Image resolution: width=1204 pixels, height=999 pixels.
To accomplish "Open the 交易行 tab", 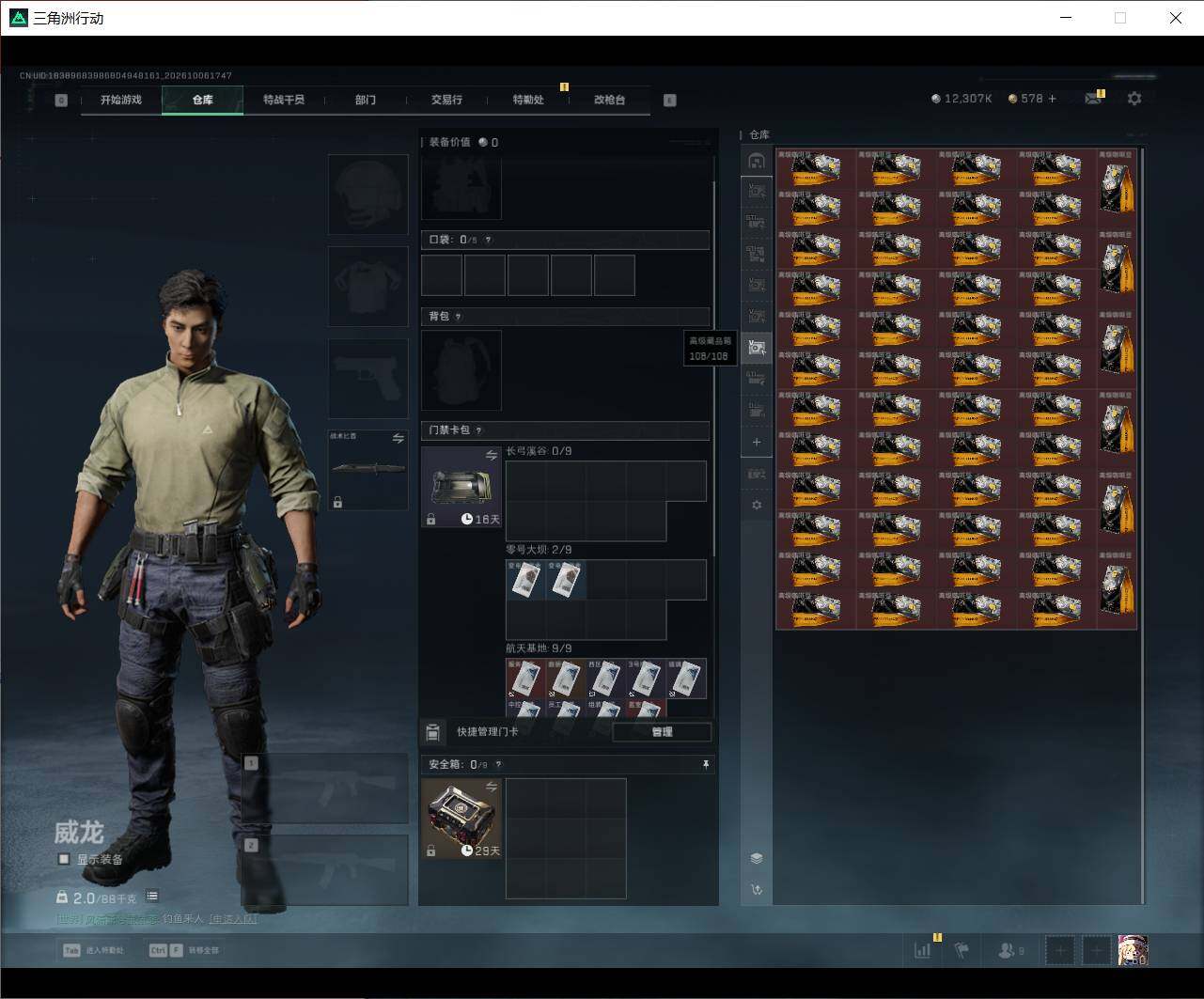I will tap(446, 100).
